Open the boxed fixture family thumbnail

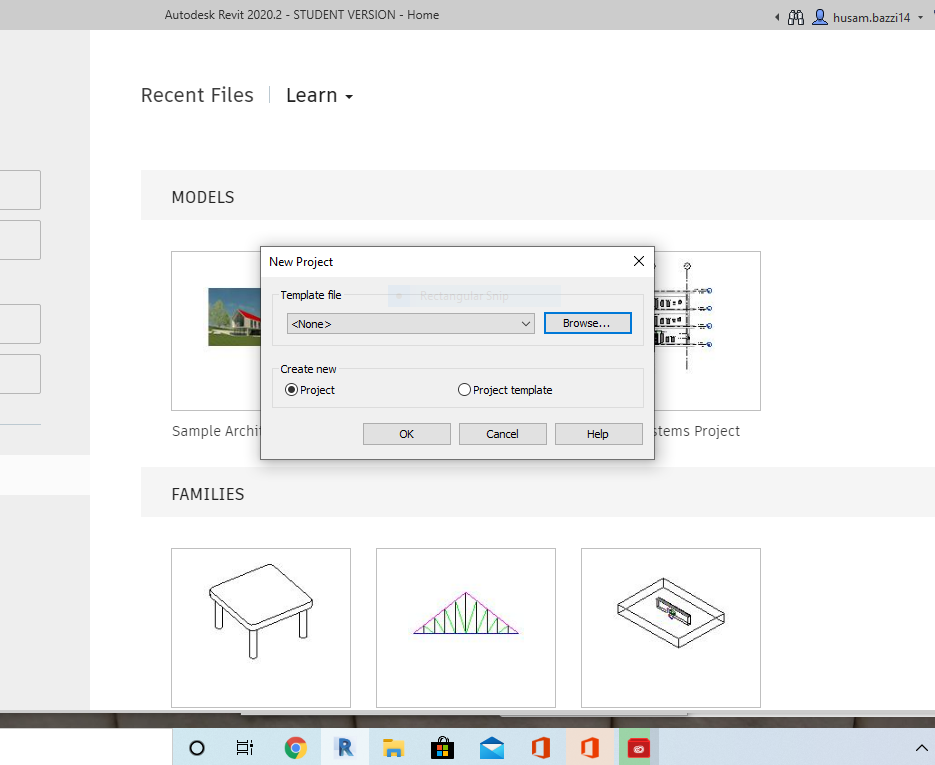coord(671,628)
